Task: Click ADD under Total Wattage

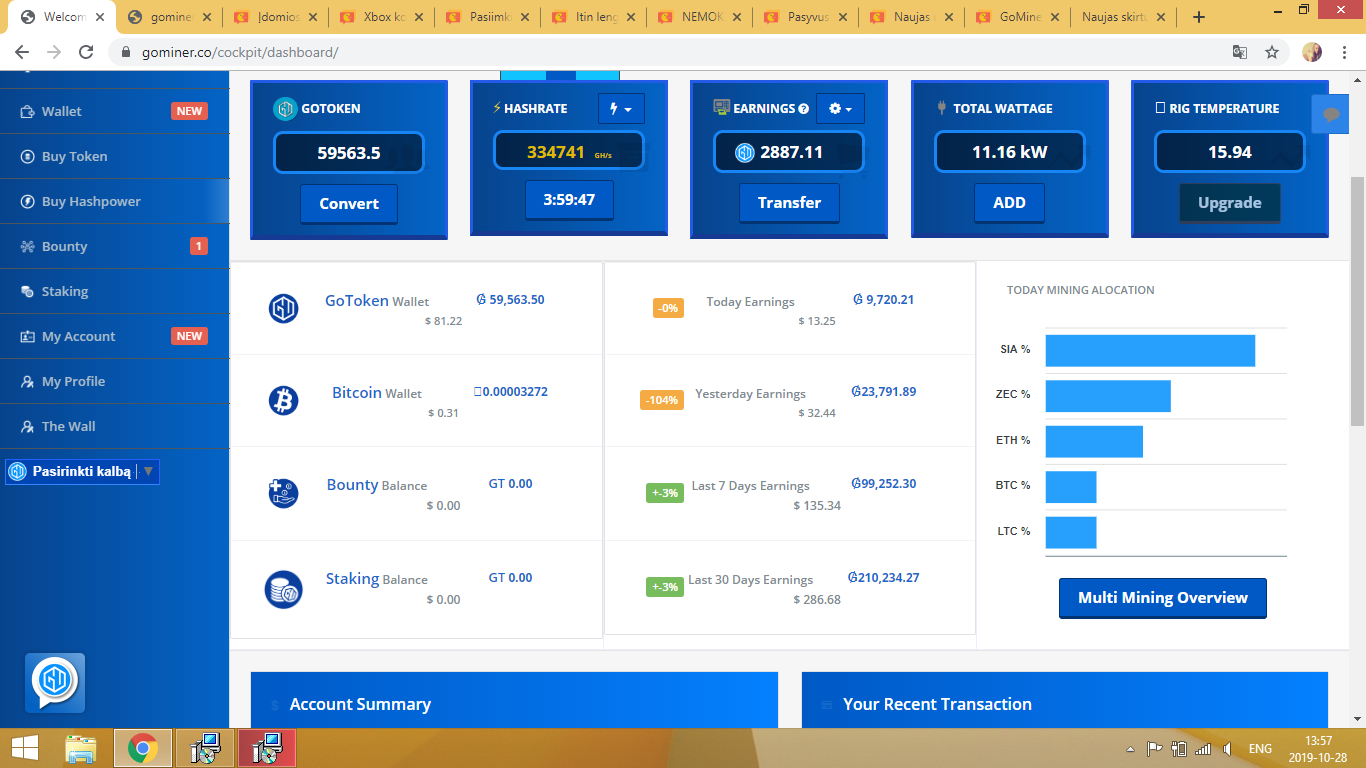Action: (1009, 202)
